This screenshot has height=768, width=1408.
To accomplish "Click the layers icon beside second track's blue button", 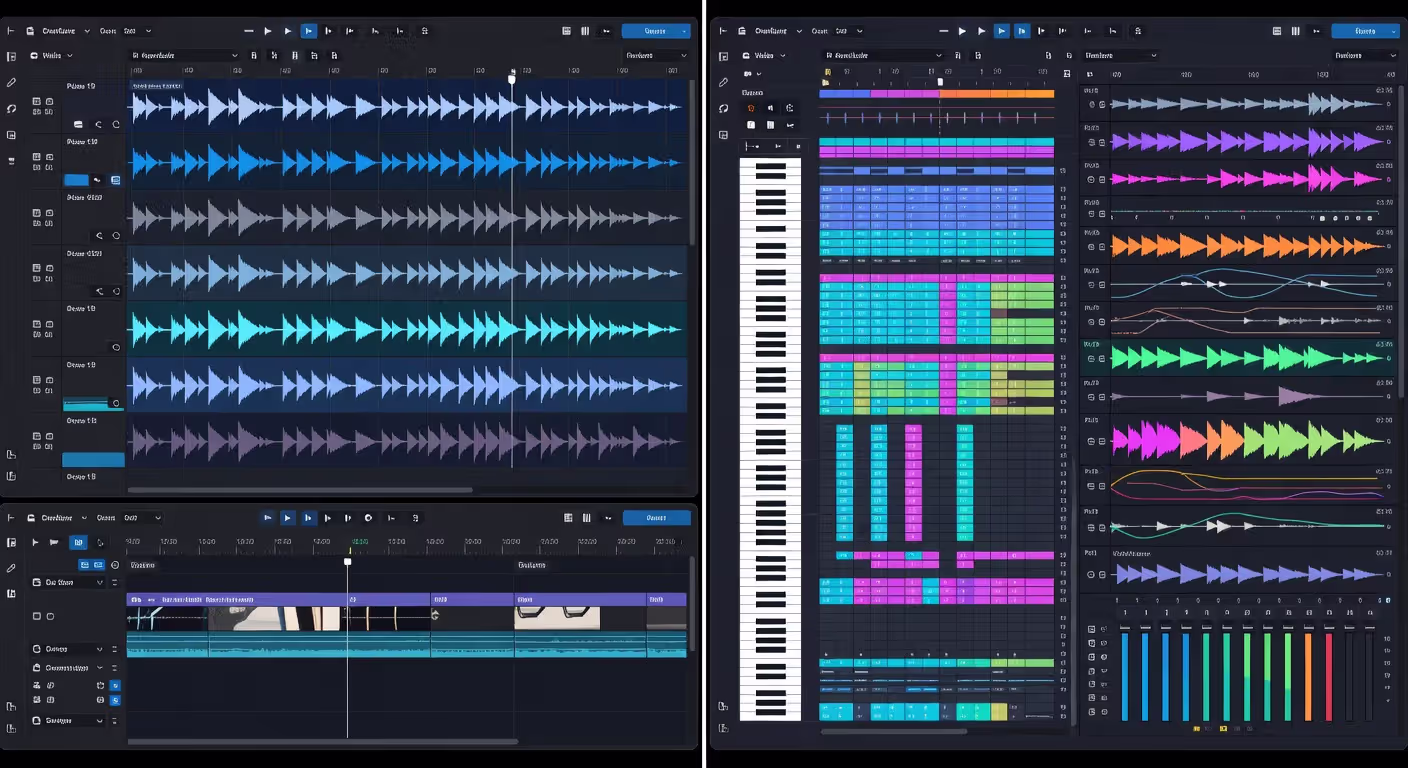I will [x=116, y=180].
